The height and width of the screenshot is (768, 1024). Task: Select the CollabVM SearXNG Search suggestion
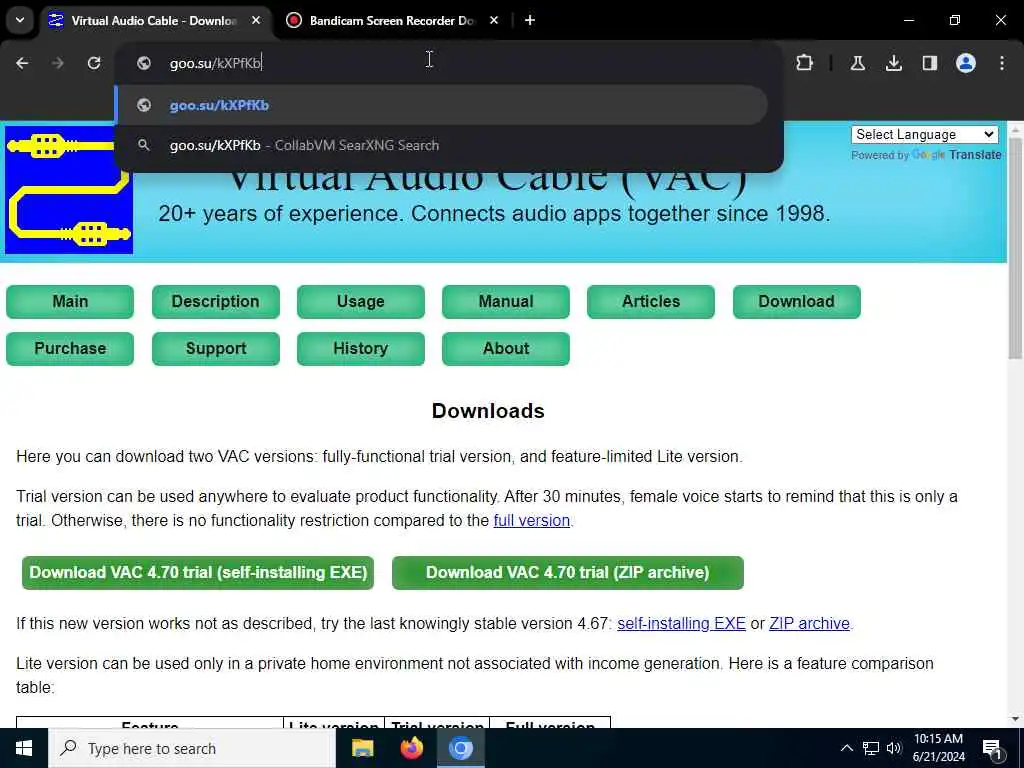pyautogui.click(x=441, y=145)
